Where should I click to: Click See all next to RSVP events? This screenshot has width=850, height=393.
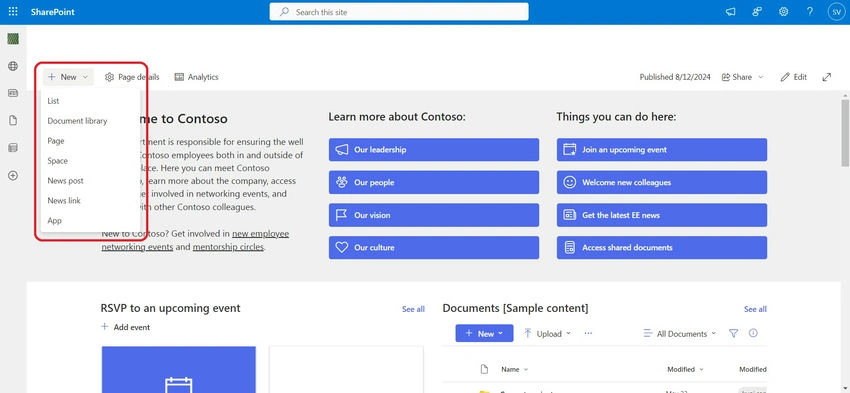click(x=413, y=309)
